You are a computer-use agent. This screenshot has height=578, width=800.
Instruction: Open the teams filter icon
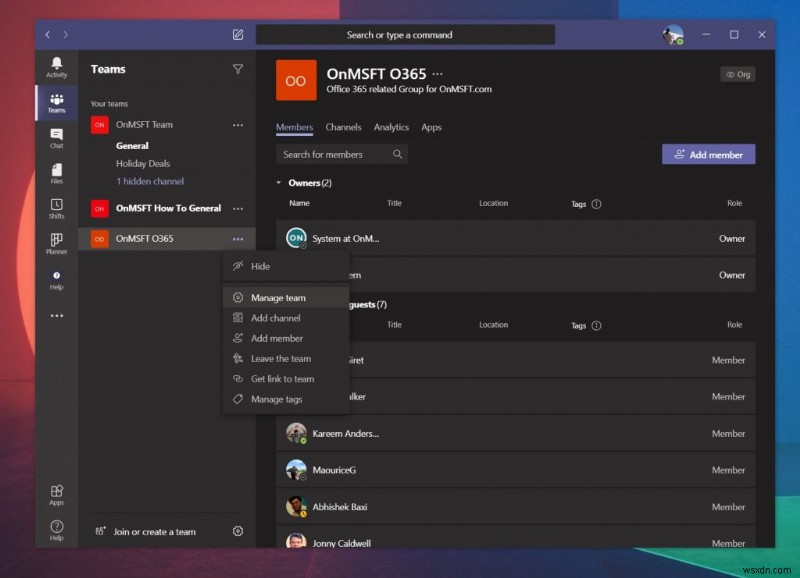[237, 69]
